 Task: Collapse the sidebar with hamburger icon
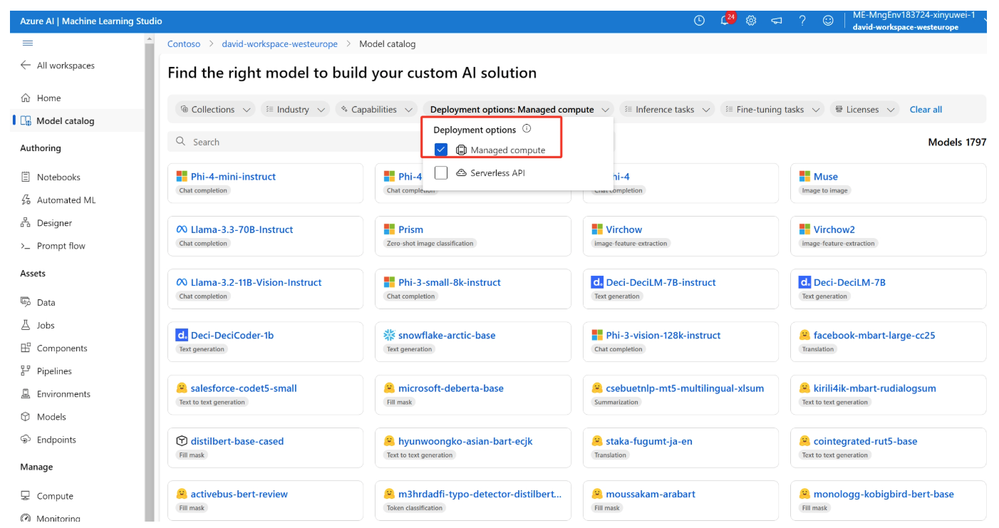(x=27, y=43)
